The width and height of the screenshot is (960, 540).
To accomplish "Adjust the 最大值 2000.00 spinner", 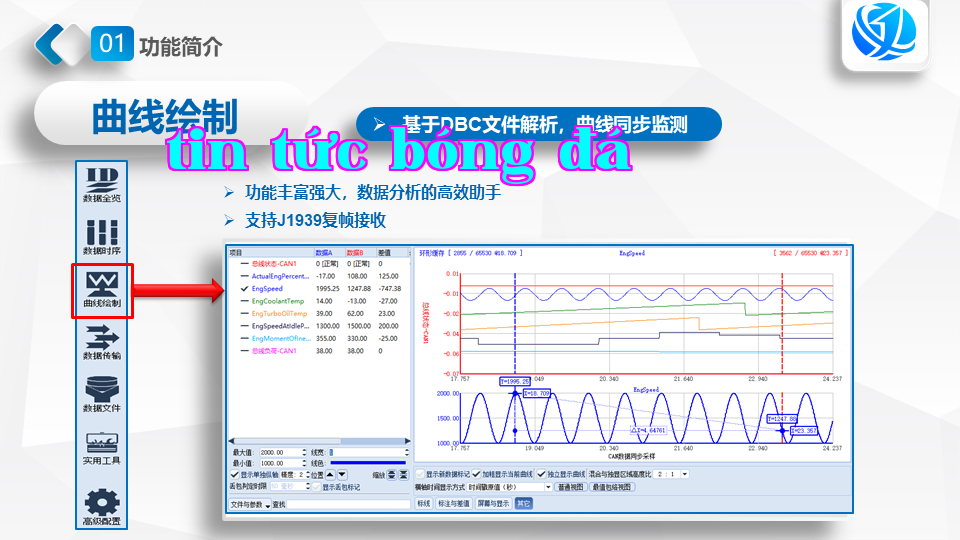I will 304,452.
